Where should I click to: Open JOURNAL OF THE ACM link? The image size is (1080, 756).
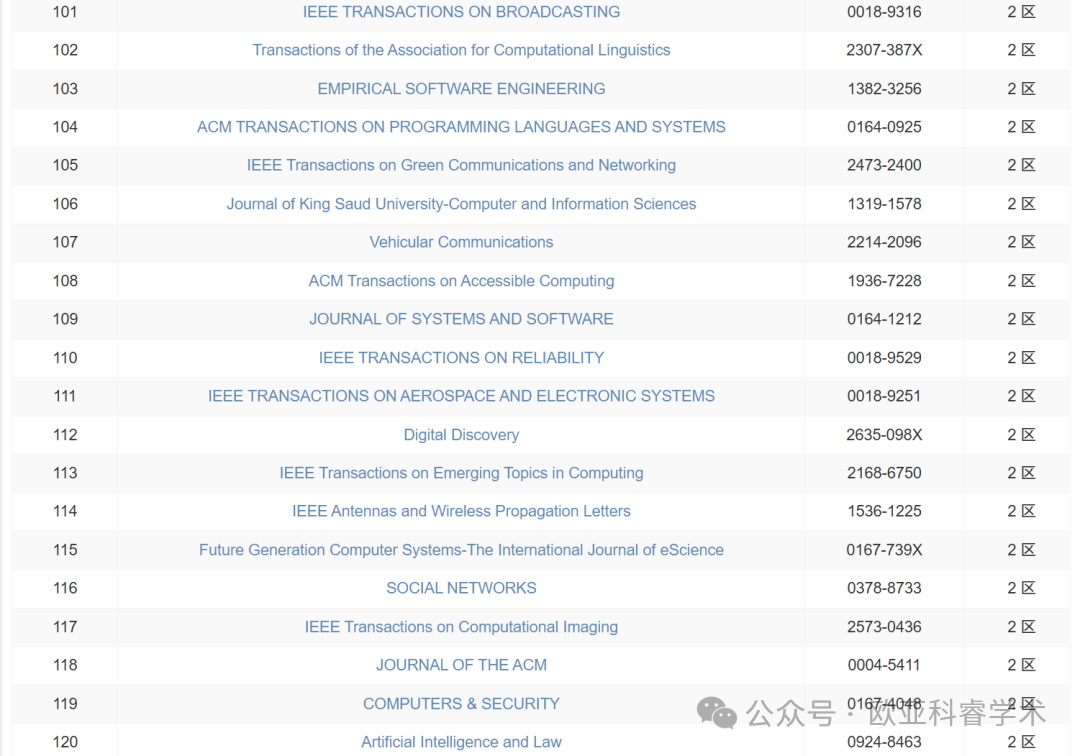click(461, 665)
